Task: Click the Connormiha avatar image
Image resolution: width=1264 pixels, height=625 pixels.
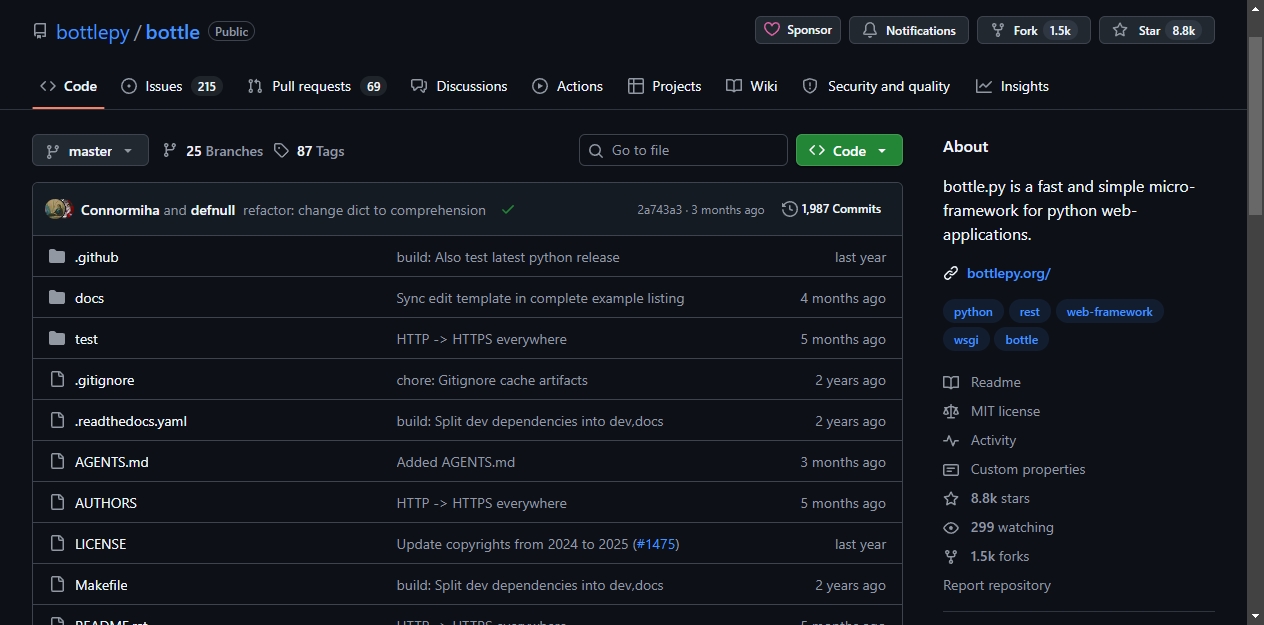Action: 55,210
